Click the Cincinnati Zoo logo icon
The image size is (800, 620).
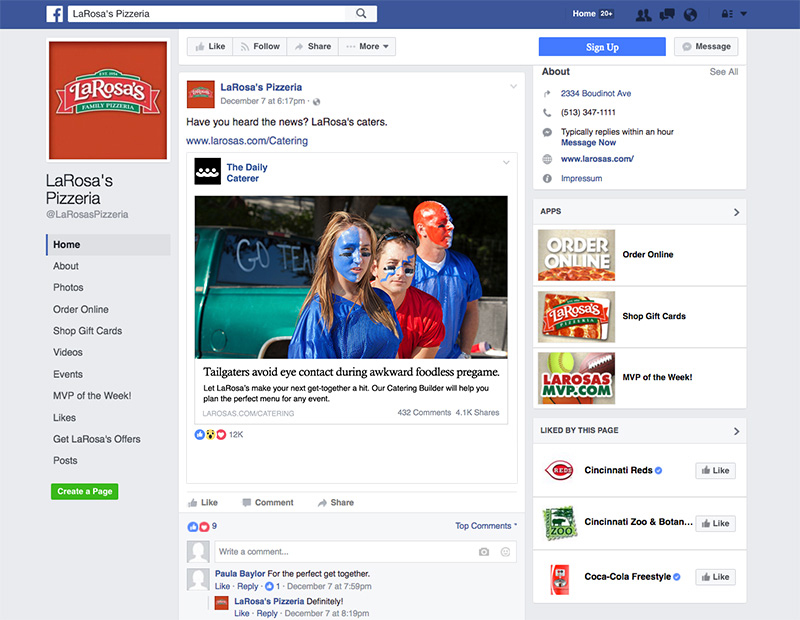tap(559, 523)
